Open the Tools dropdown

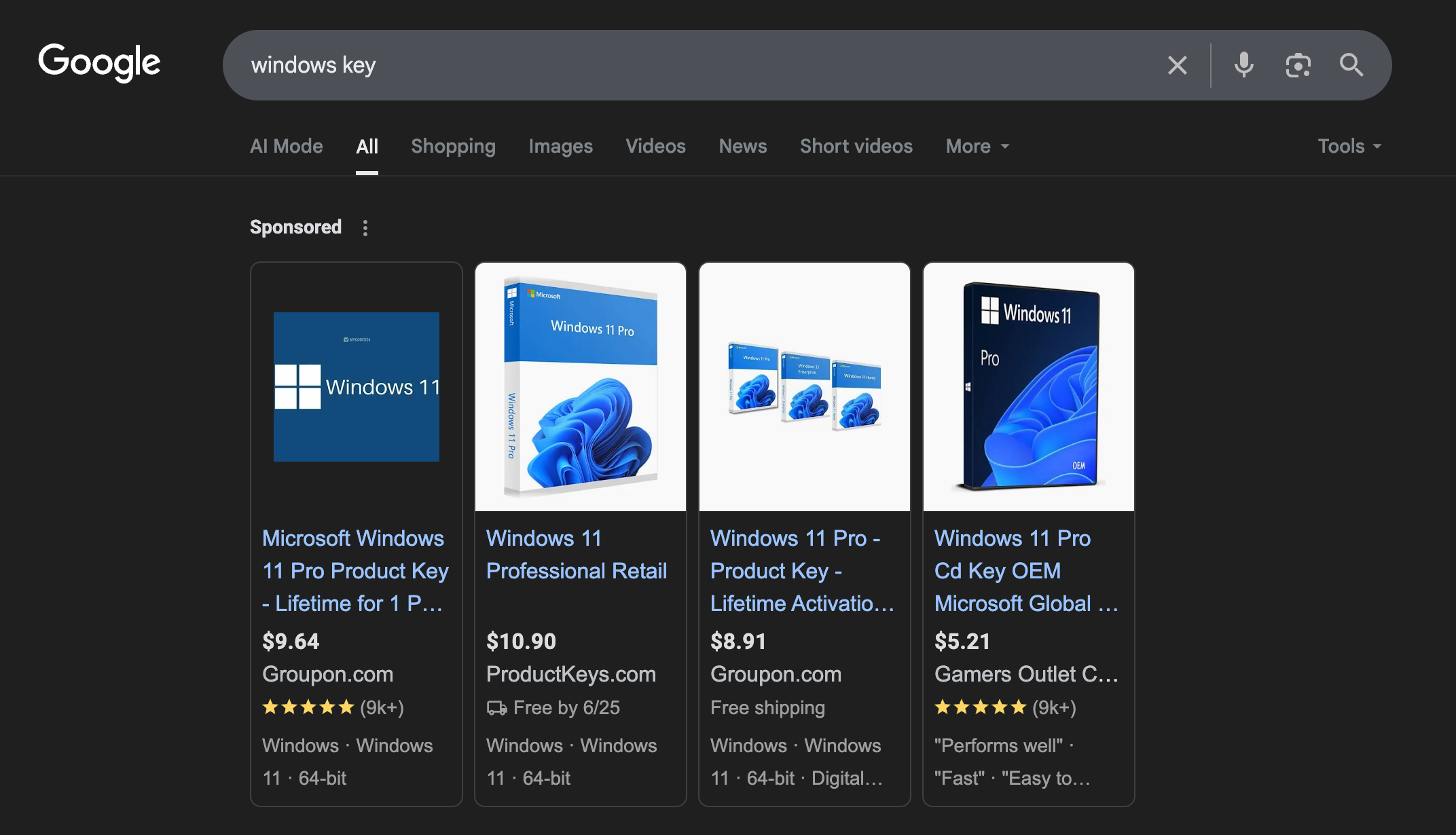coord(1349,146)
